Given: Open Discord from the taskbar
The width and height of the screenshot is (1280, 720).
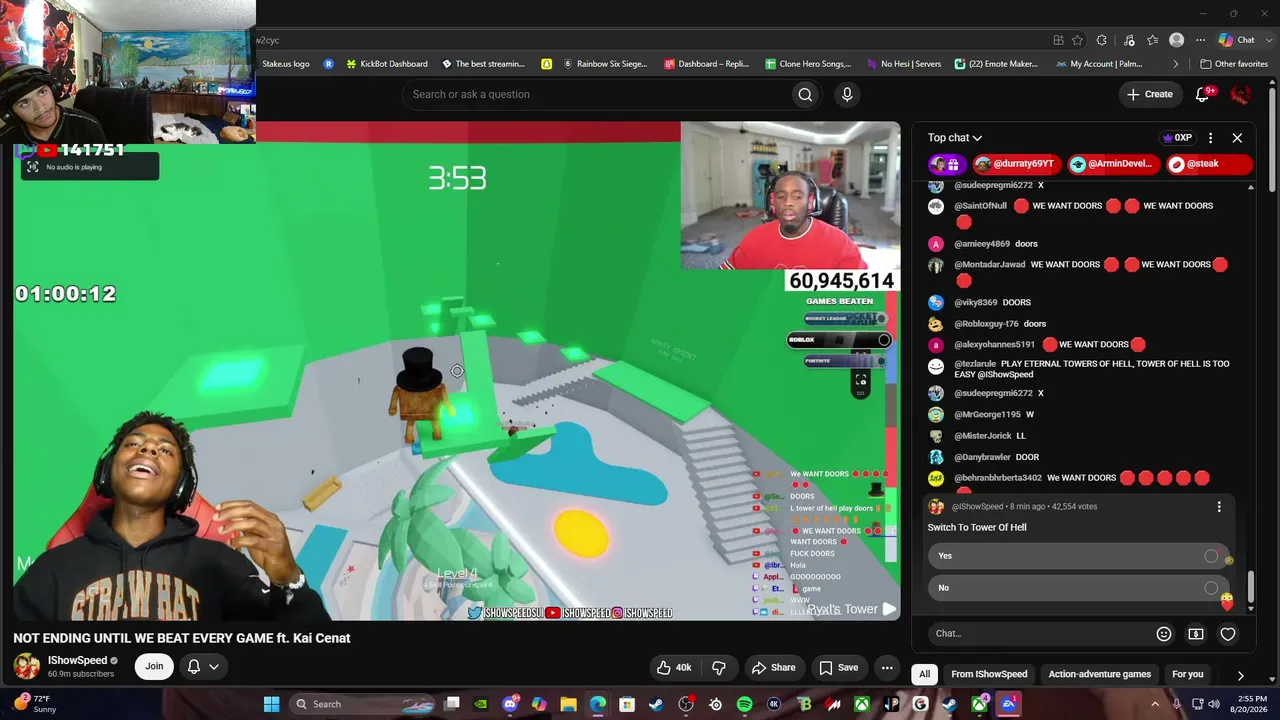Looking at the screenshot, I should coord(510,704).
